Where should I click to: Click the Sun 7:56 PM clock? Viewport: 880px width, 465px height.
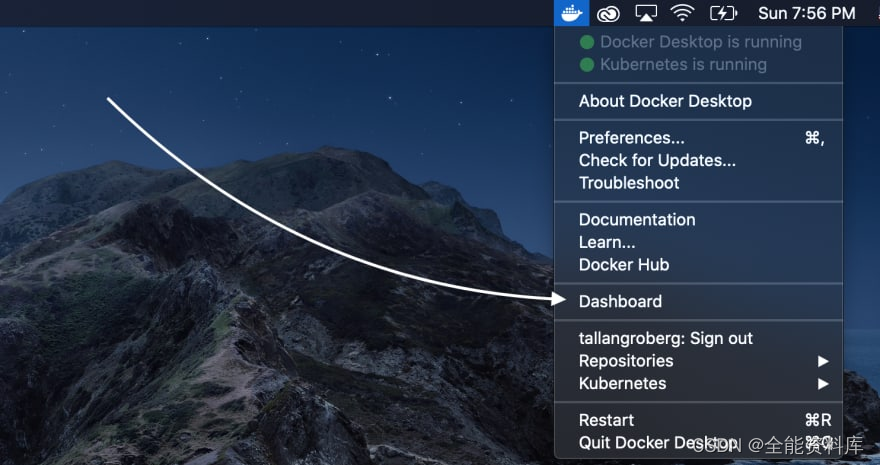[806, 13]
